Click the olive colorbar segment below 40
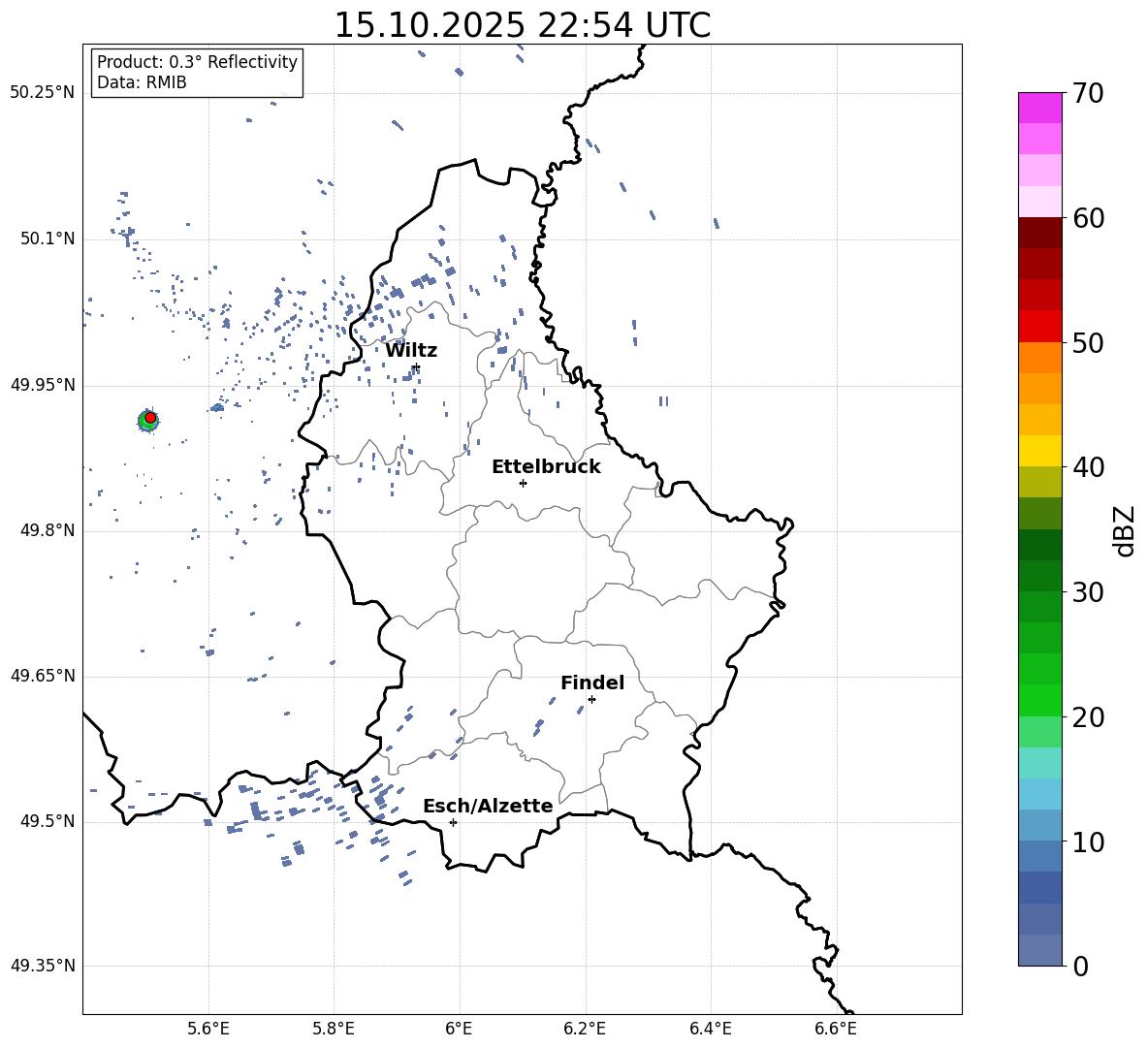This screenshot has width=1148, height=1048. point(1040,482)
